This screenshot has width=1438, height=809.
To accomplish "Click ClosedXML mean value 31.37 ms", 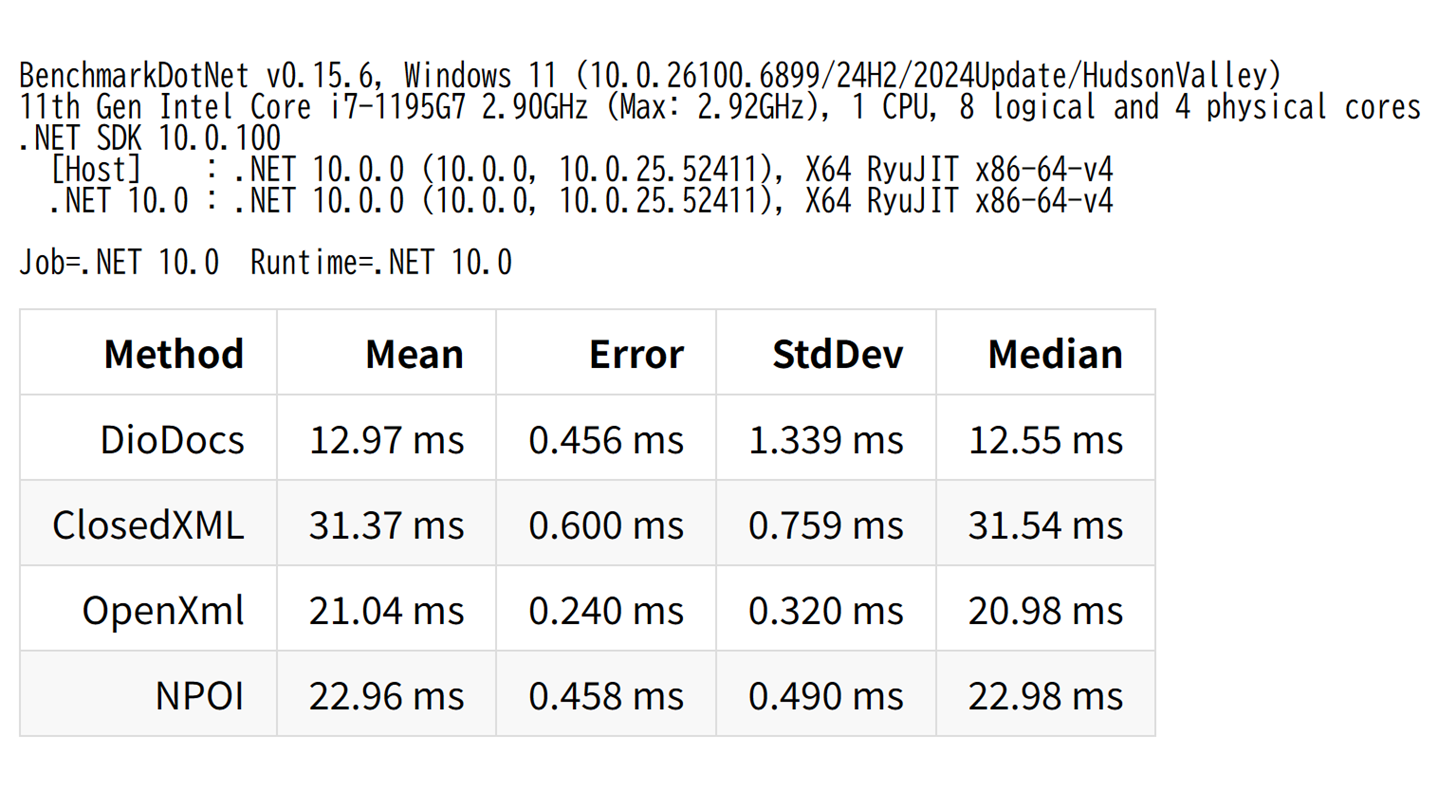I will pos(386,525).
